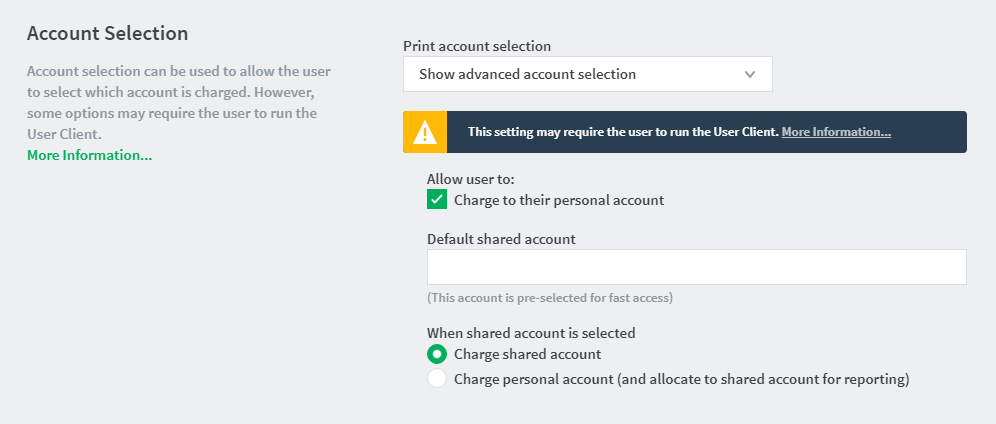Click the Show advanced account selection text
This screenshot has height=424, width=996.
(x=527, y=74)
